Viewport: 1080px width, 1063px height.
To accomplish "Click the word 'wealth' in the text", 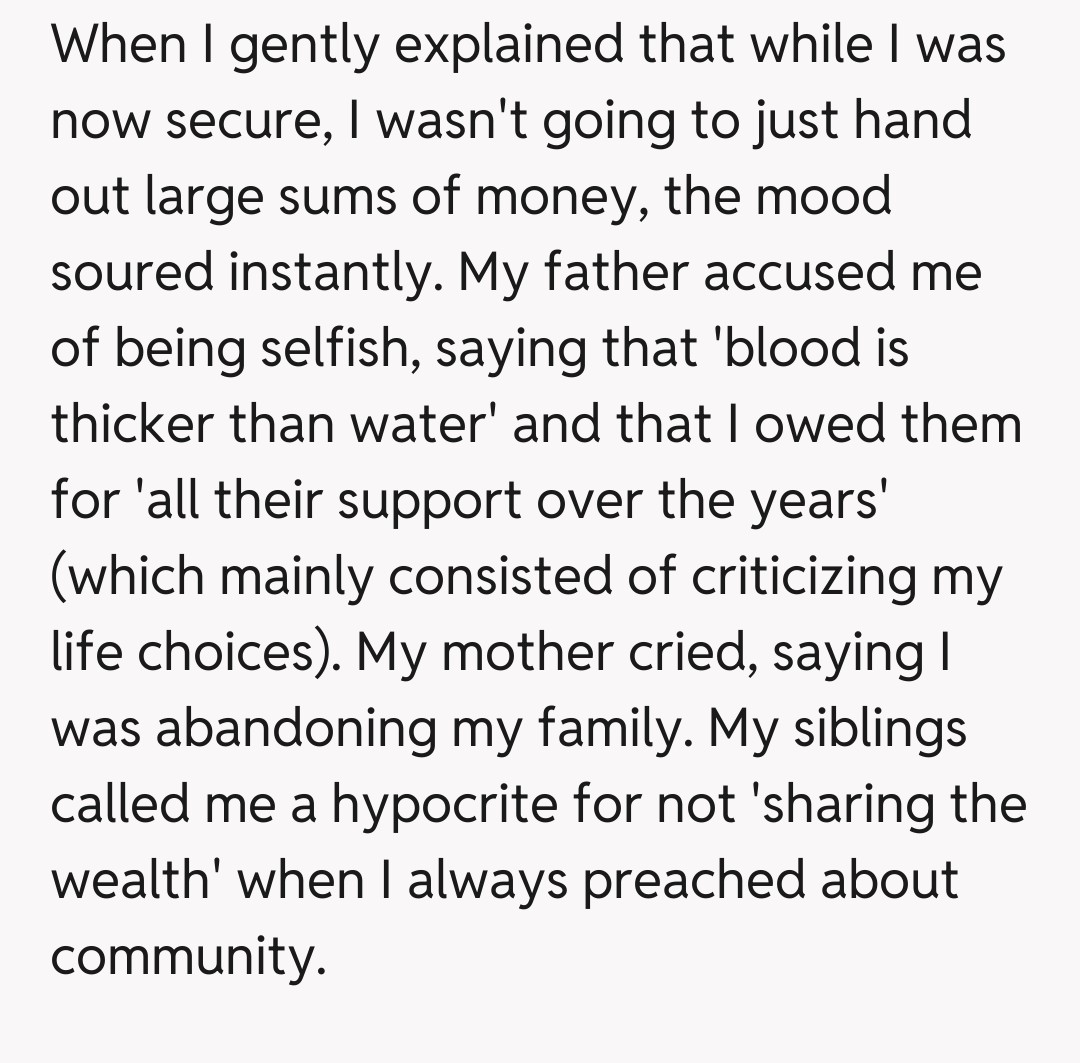I will 138,880.
